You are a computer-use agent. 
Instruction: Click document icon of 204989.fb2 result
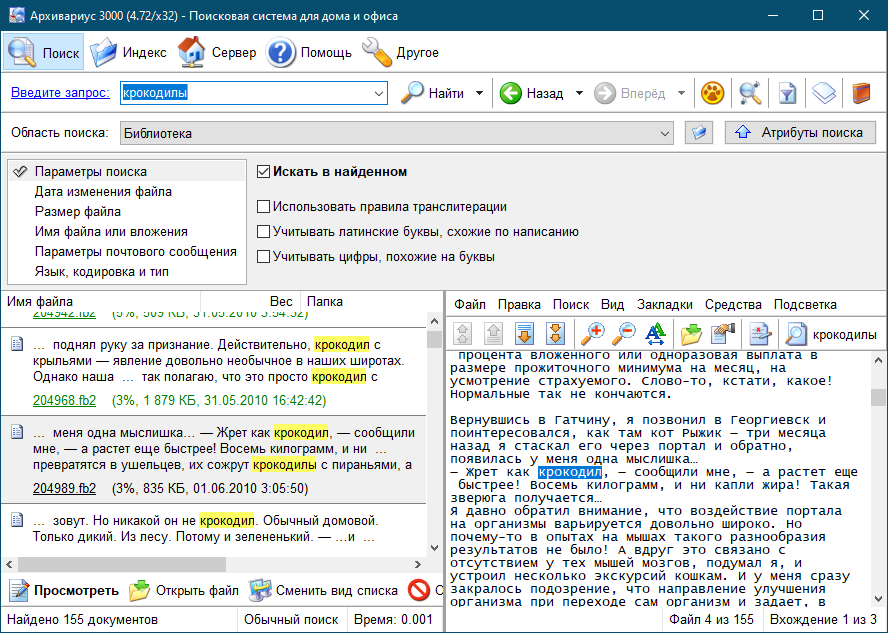coord(17,433)
